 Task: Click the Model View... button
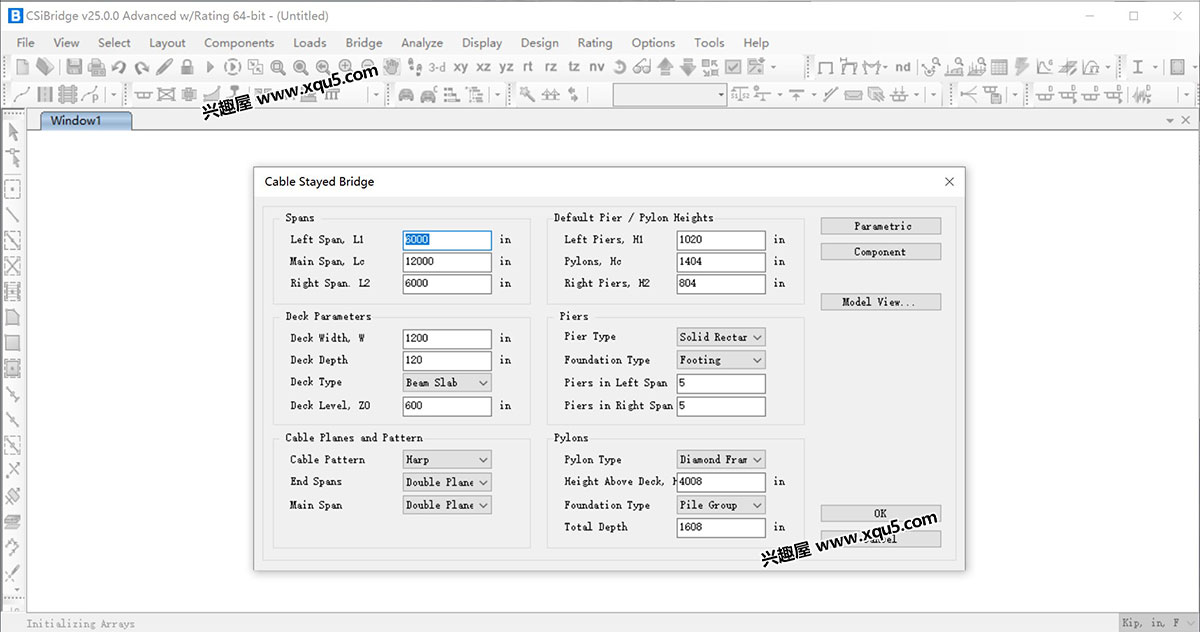[881, 302]
